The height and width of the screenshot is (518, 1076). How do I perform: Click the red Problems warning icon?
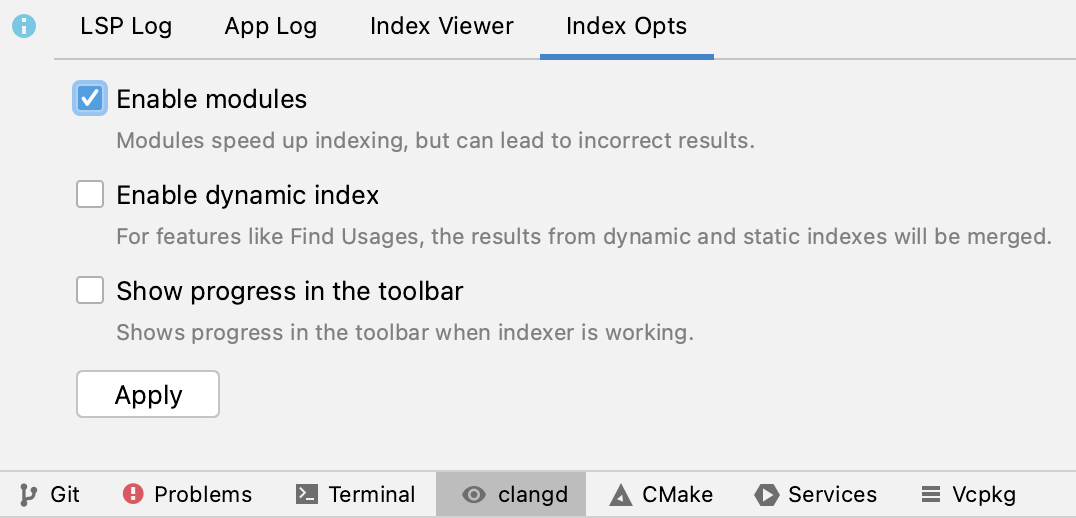[133, 495]
